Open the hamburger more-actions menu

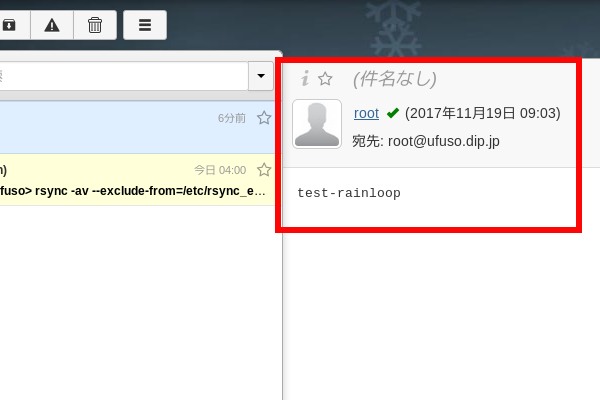[145, 25]
